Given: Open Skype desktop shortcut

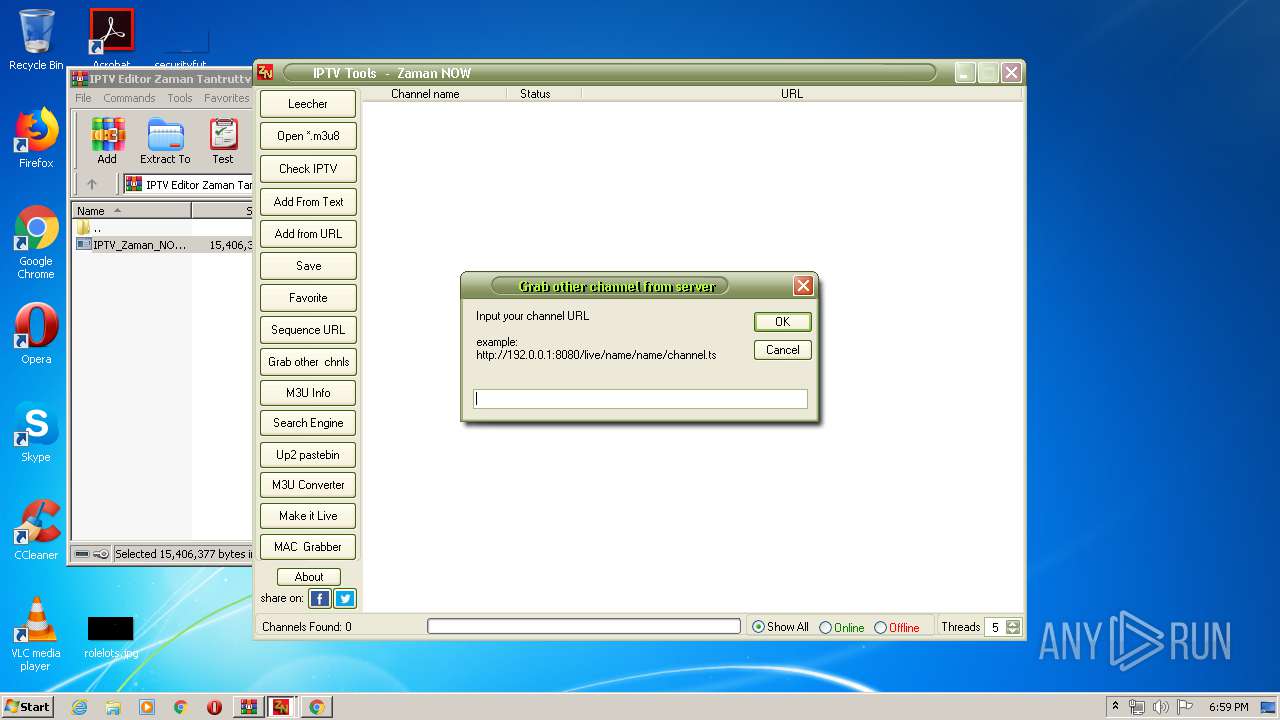Looking at the screenshot, I should tap(36, 433).
